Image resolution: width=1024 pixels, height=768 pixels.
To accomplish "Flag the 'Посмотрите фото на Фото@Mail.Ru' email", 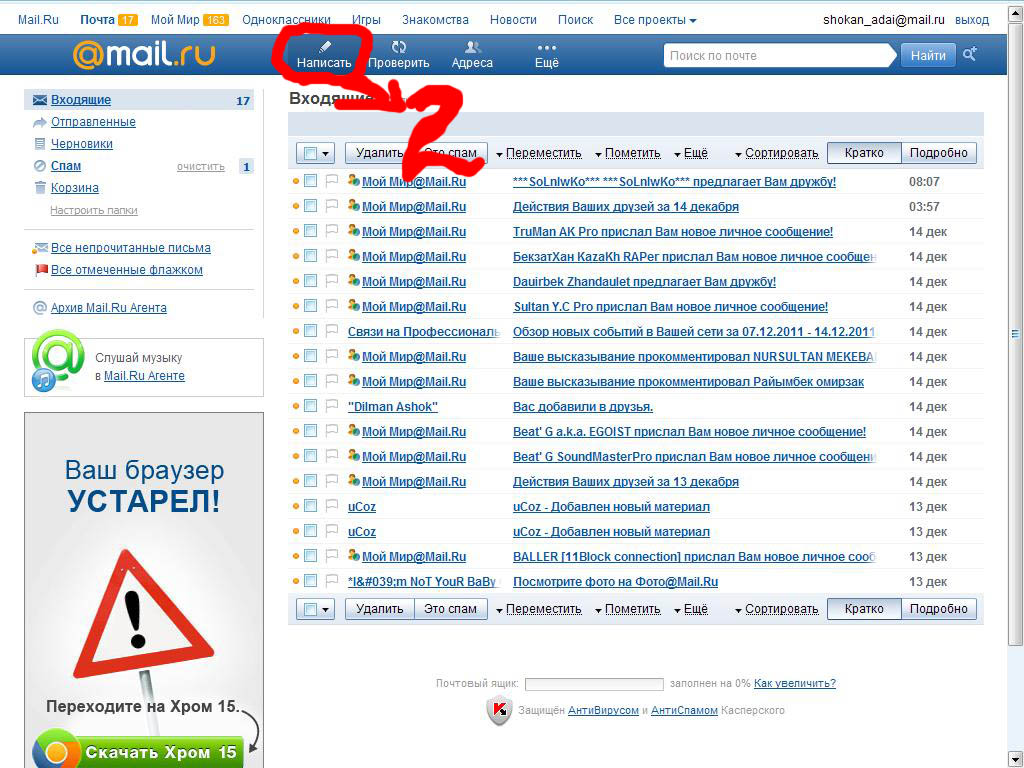I will 331,581.
